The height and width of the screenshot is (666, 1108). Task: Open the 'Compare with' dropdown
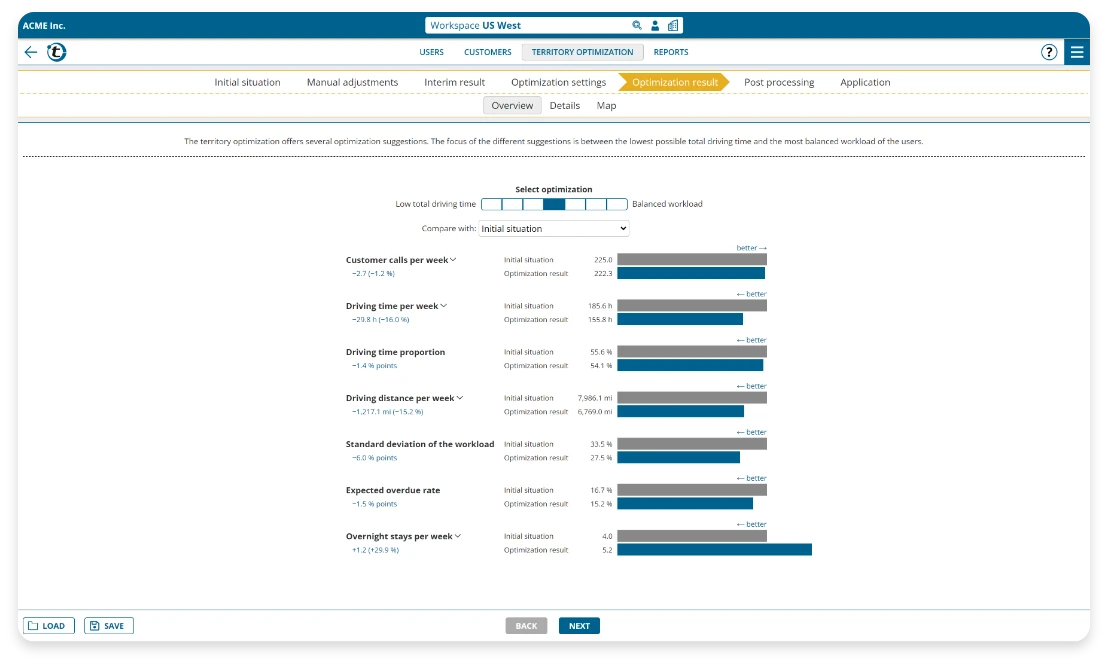click(x=553, y=228)
